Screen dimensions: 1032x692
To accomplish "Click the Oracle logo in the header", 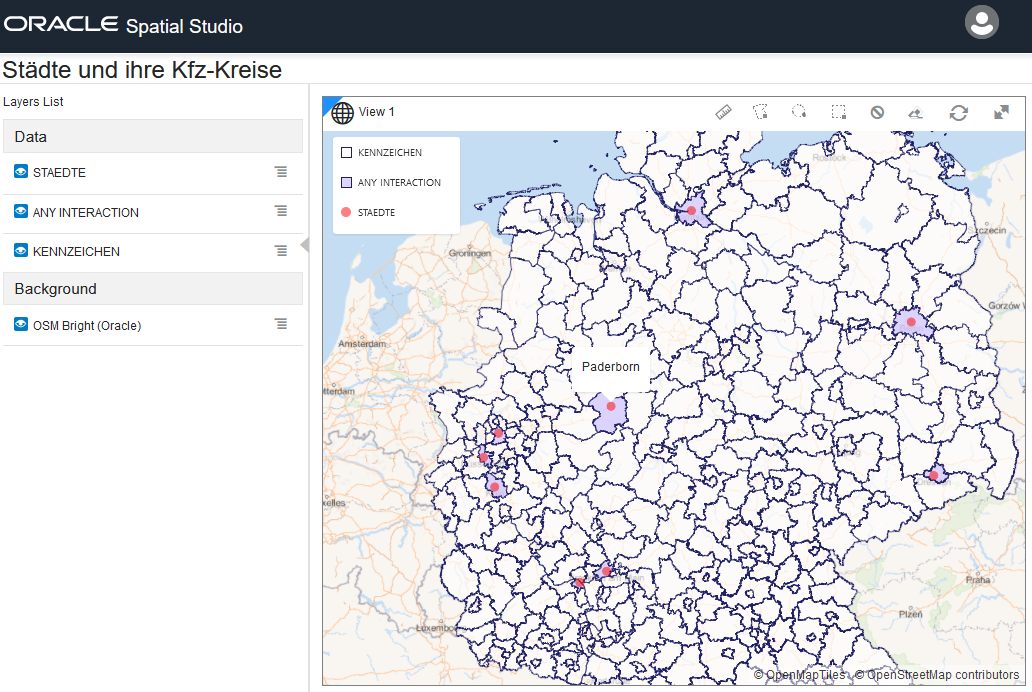I will (61, 24).
